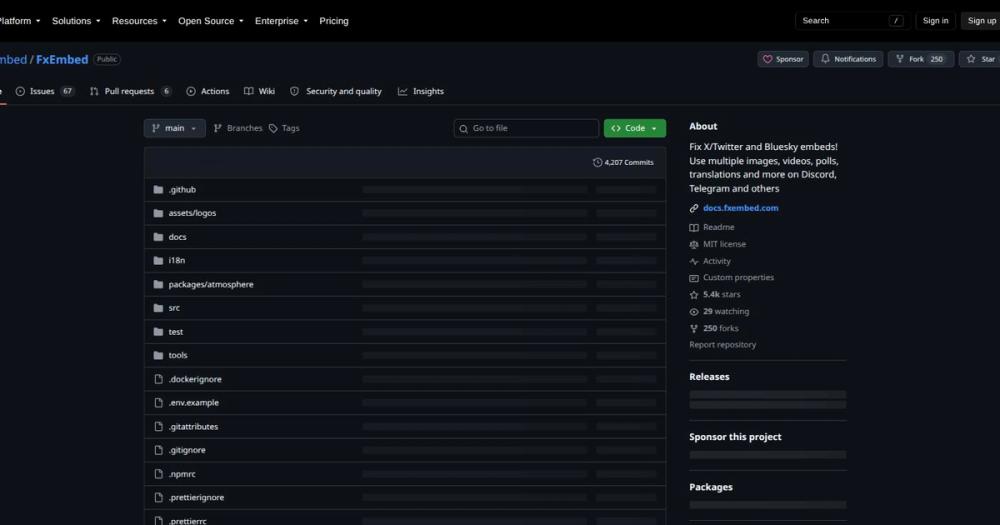Screen dimensions: 1000x525
Task: View the 4,207 Commits history
Action: (623, 163)
